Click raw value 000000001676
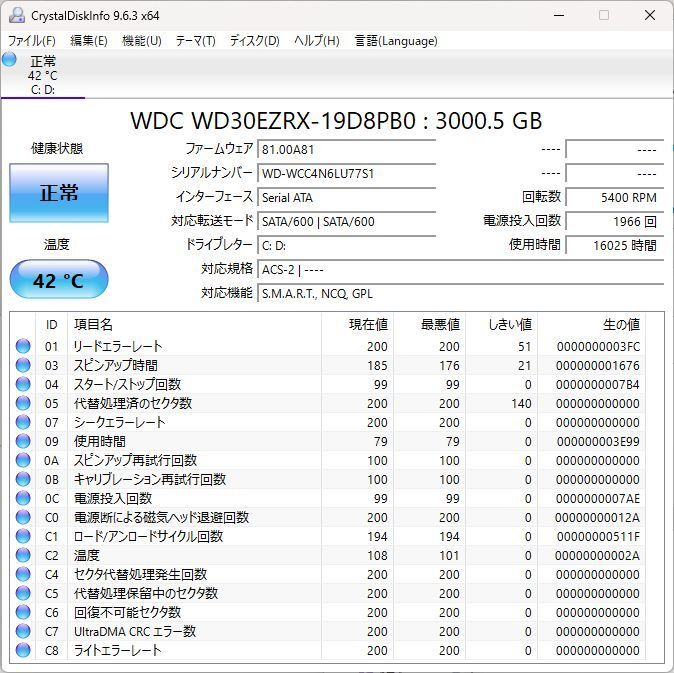This screenshot has width=674, height=673. [598, 366]
